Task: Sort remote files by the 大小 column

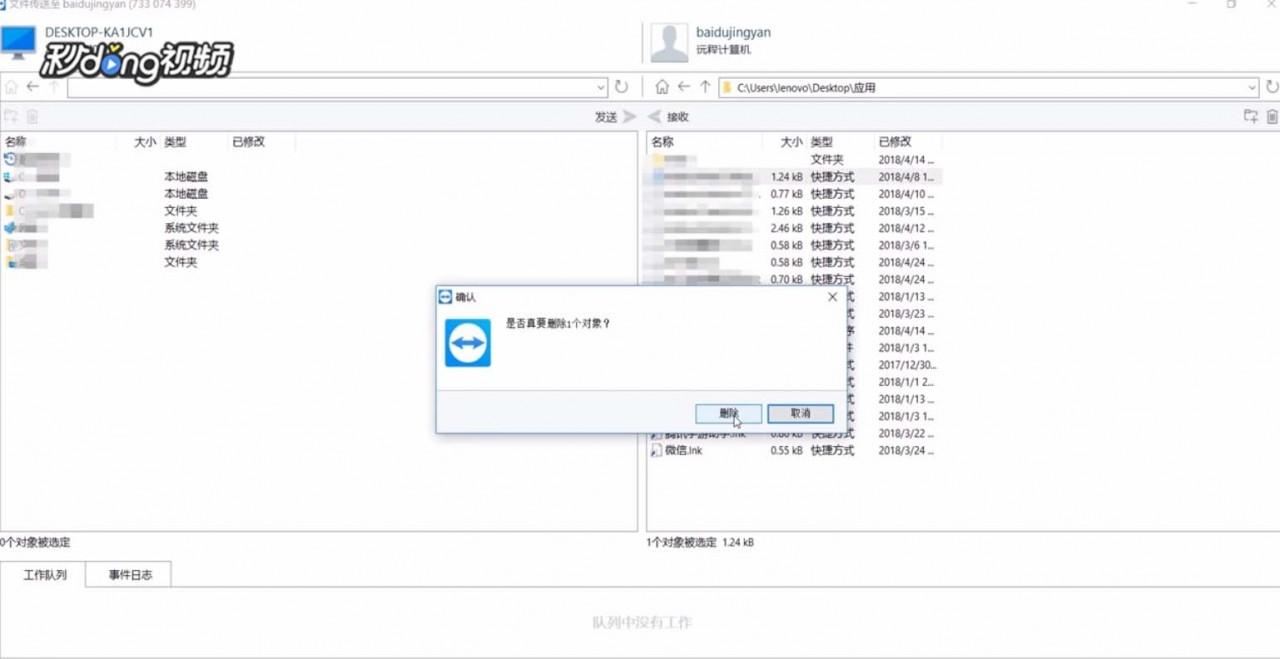Action: (x=790, y=141)
